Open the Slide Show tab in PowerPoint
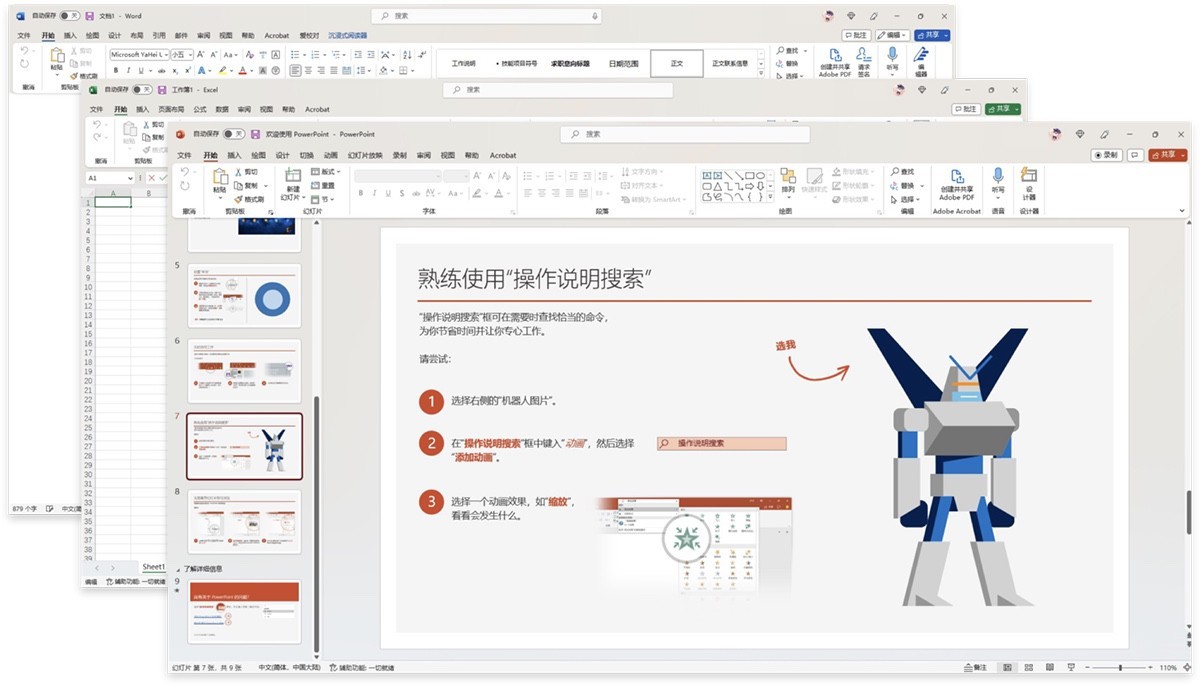Screen dimensions: 1200x686 pyautogui.click(x=365, y=156)
